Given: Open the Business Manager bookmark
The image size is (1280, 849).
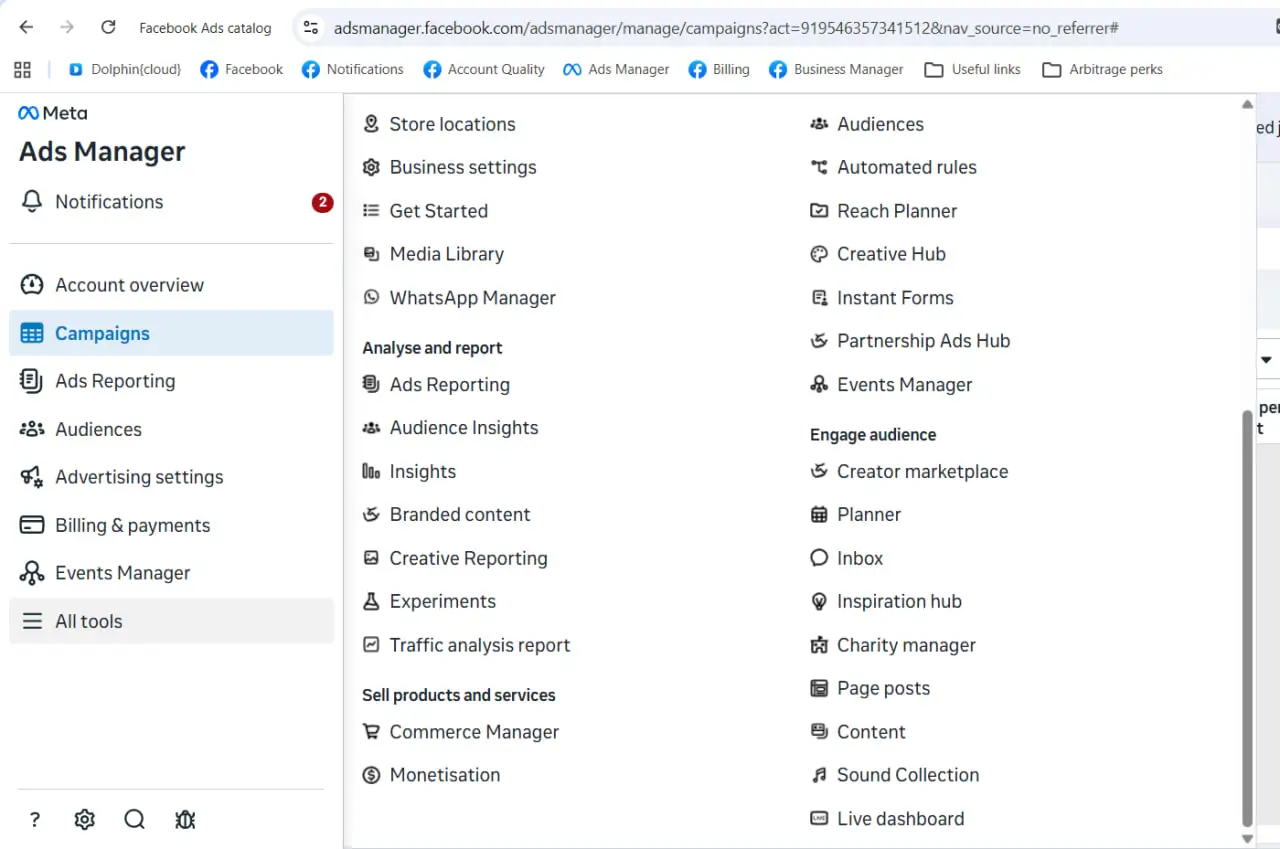Looking at the screenshot, I should [836, 69].
